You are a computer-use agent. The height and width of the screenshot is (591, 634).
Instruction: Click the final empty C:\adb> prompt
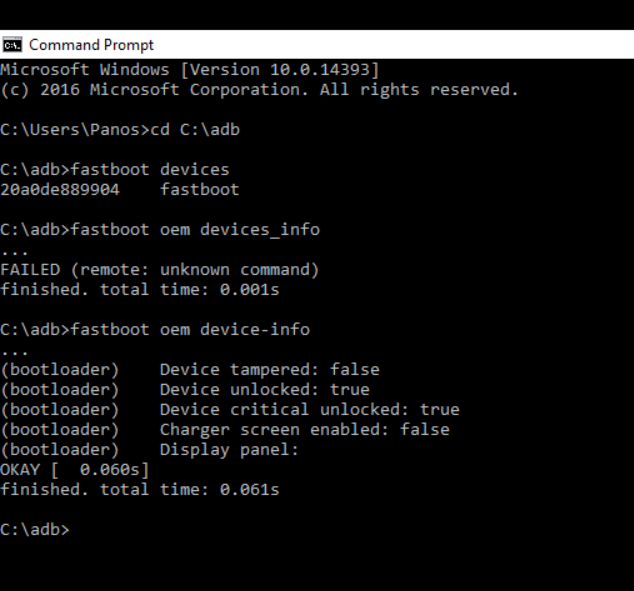pyautogui.click(x=36, y=529)
